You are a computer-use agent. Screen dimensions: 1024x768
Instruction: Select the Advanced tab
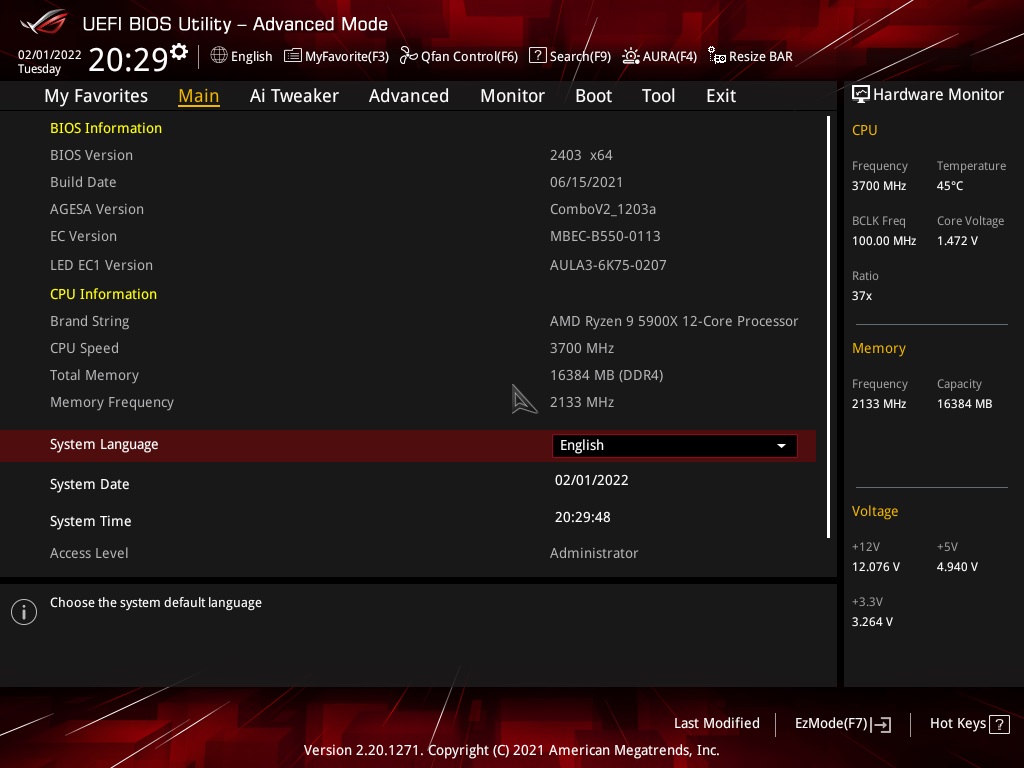[x=409, y=95]
